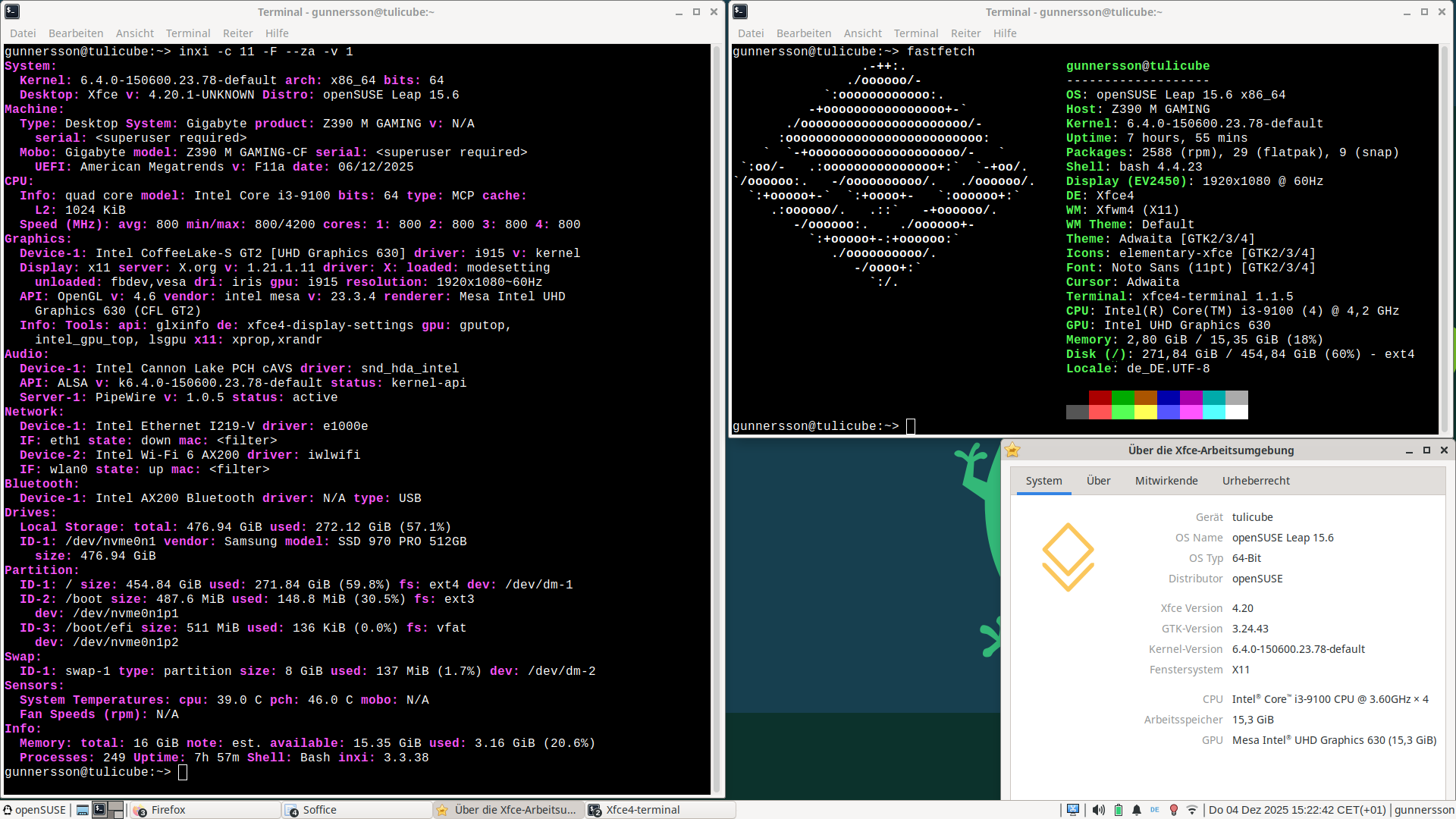
Task: Switch to second workspace in pager
Action: (x=115, y=810)
